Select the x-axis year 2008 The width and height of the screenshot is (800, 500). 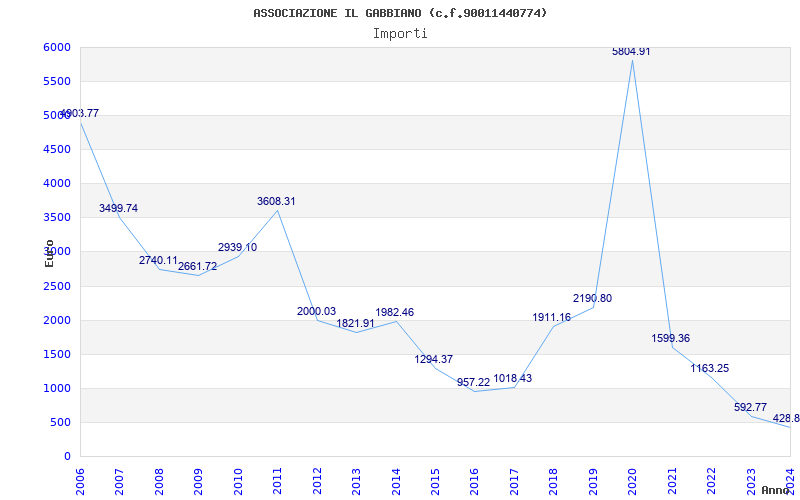click(159, 481)
